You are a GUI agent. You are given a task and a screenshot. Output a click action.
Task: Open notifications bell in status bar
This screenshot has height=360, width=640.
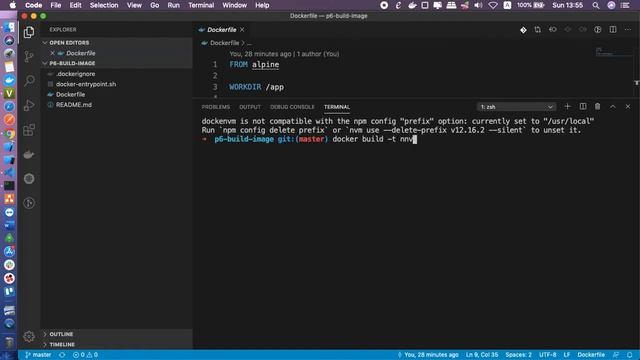630,355
